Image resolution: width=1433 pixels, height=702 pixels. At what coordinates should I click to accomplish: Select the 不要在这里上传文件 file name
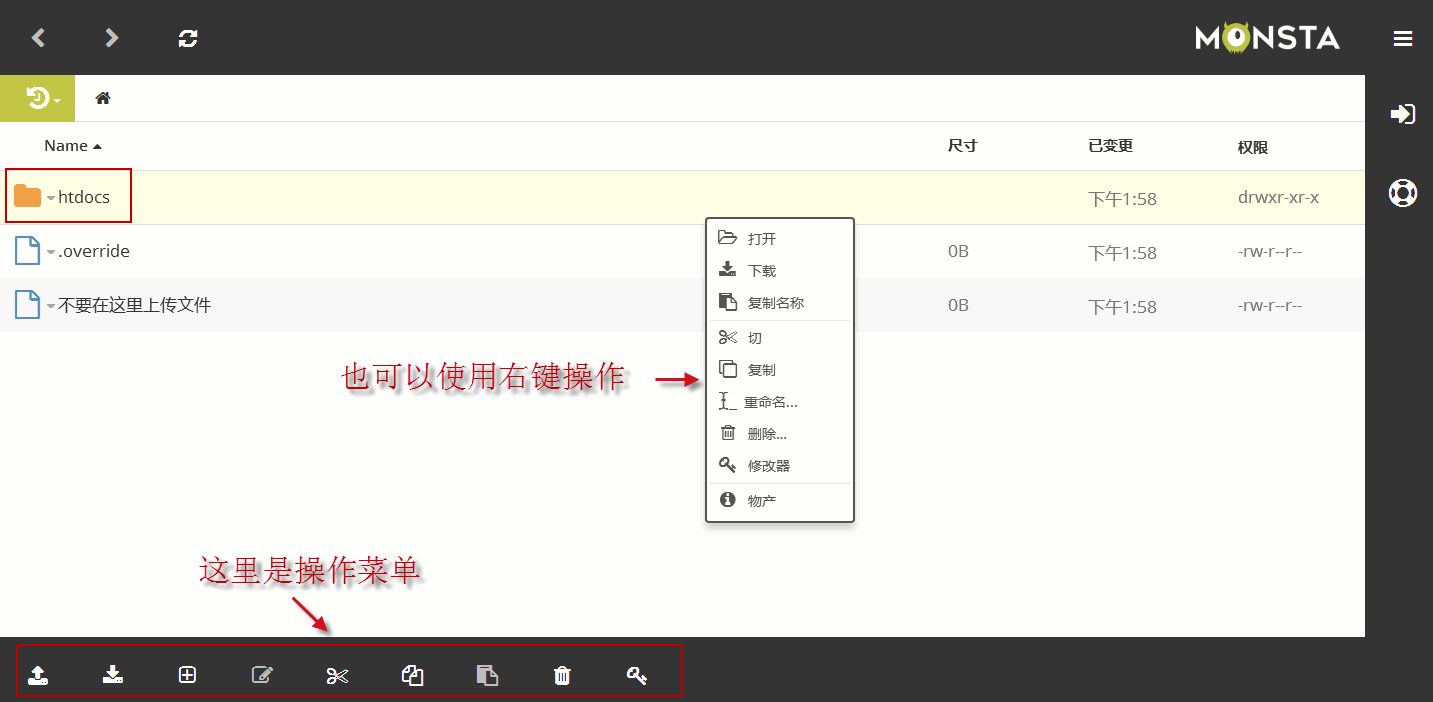click(135, 305)
